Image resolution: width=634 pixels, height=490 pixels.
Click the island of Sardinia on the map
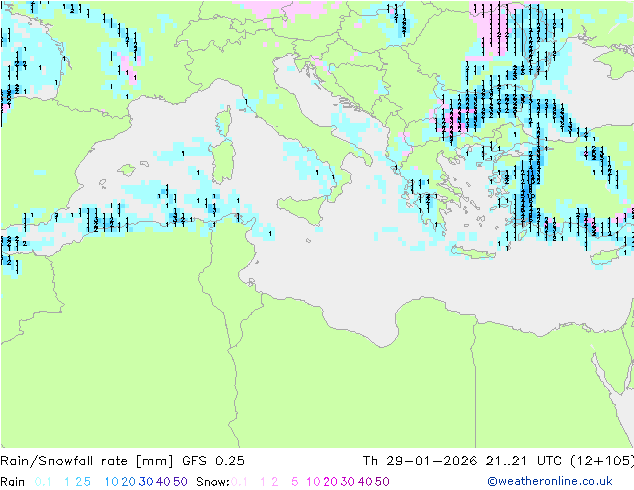click(224, 161)
